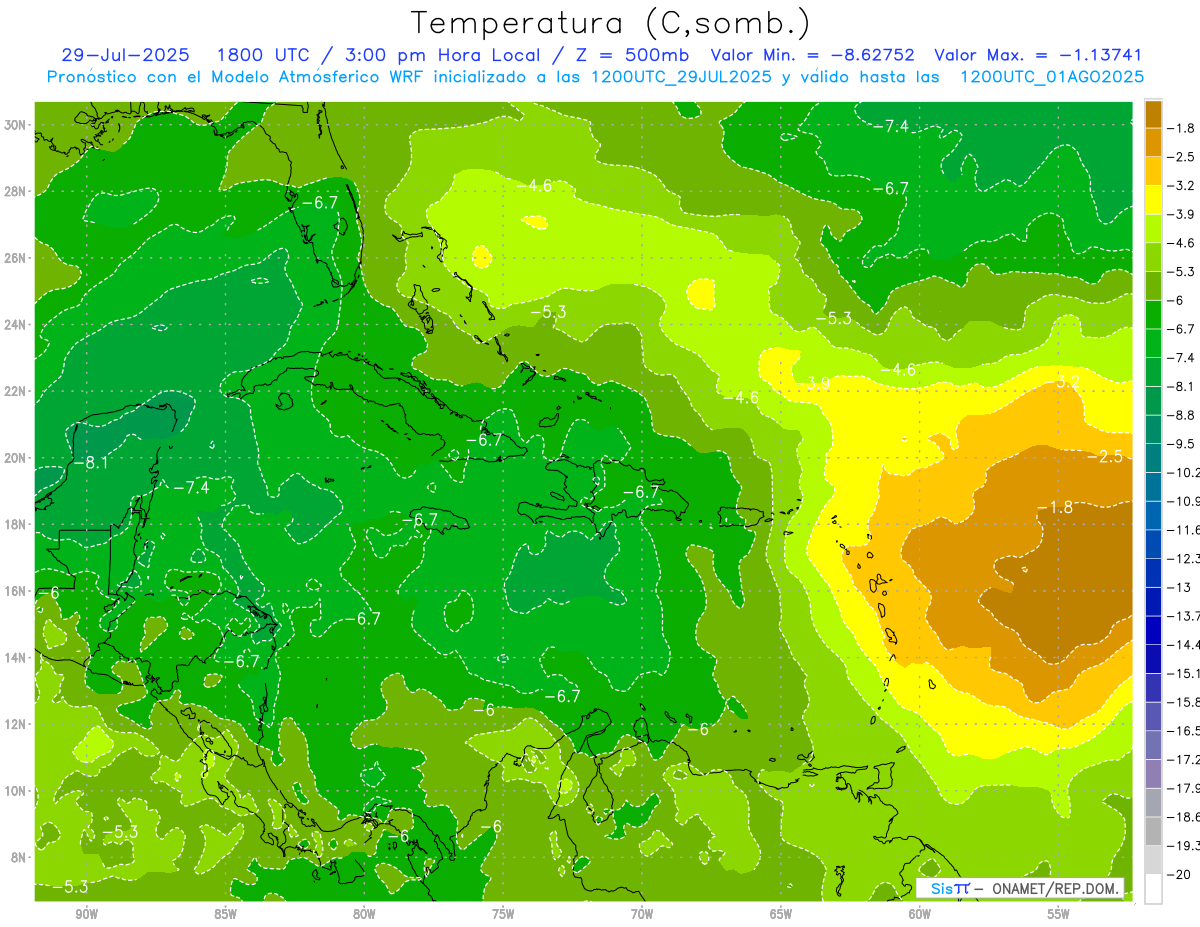
Task: Click the SisTT ONAMET/REP.DOM. logo box
Action: point(1021,888)
